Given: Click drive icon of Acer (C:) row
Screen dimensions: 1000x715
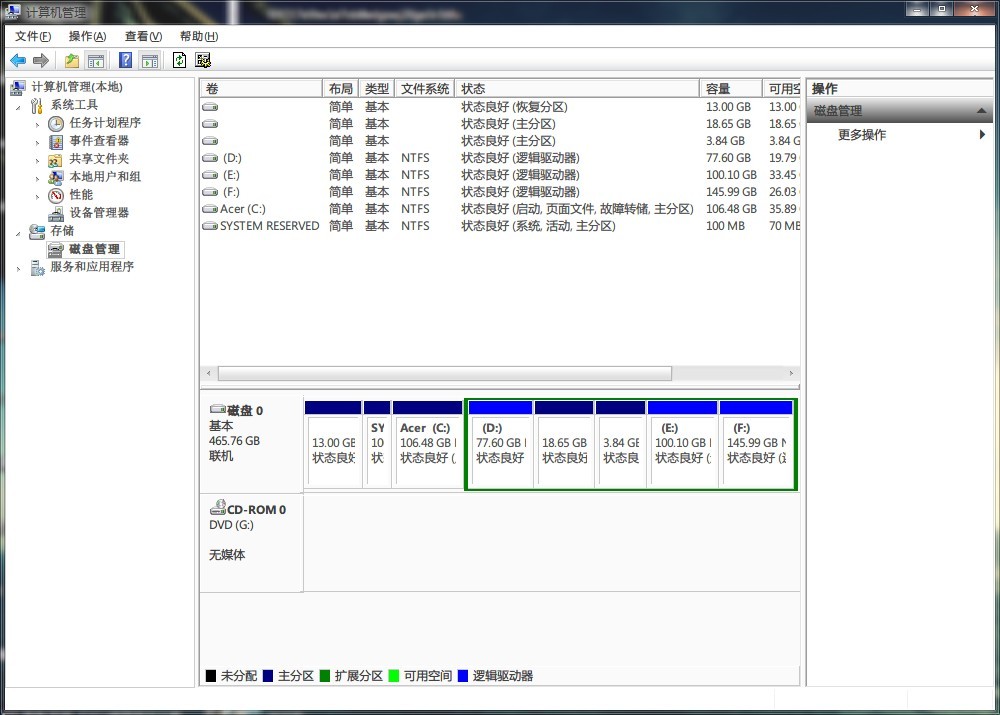Looking at the screenshot, I should point(210,209).
